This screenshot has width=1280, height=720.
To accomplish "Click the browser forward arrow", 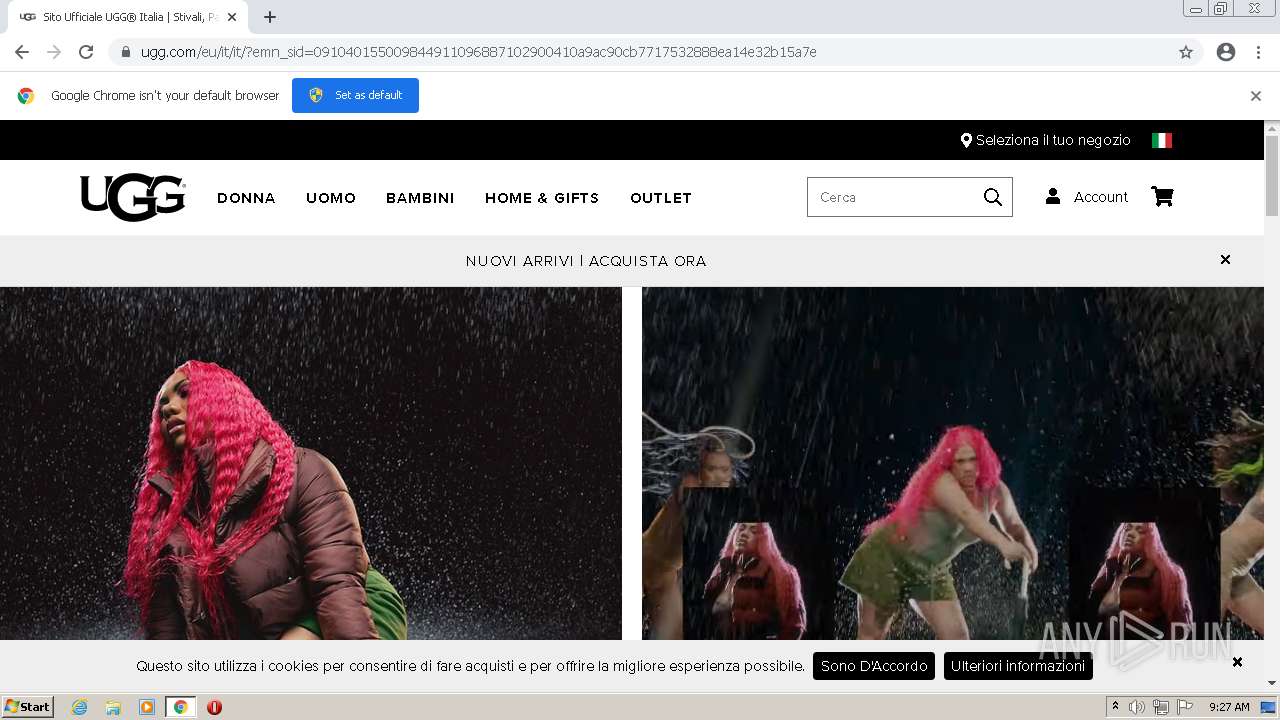I will pyautogui.click(x=54, y=52).
